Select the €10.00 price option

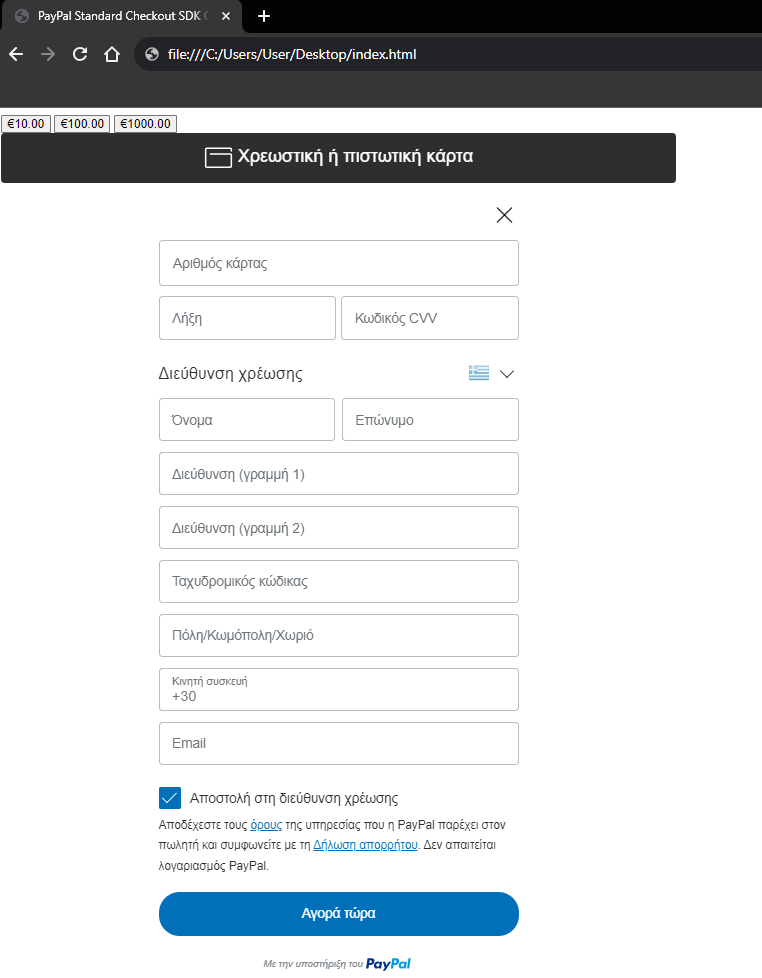coord(25,123)
